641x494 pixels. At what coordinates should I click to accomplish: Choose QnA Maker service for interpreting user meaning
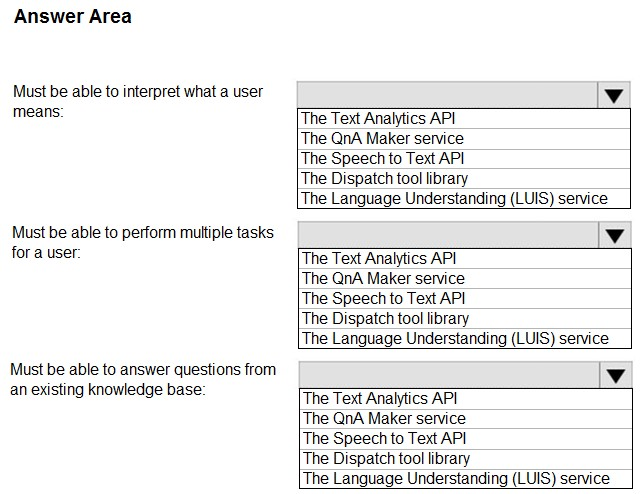[x=382, y=138]
